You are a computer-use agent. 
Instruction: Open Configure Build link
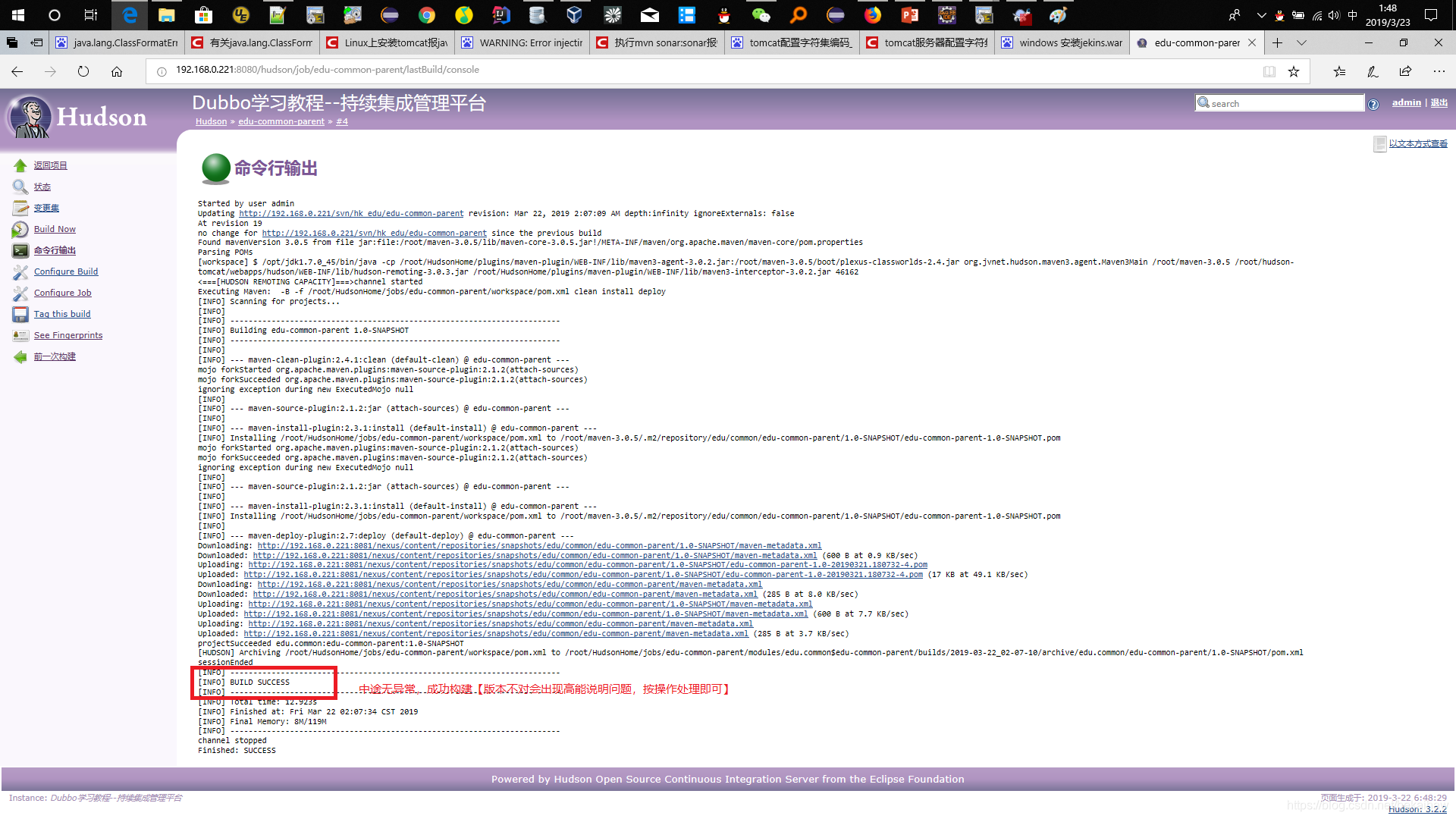click(66, 271)
